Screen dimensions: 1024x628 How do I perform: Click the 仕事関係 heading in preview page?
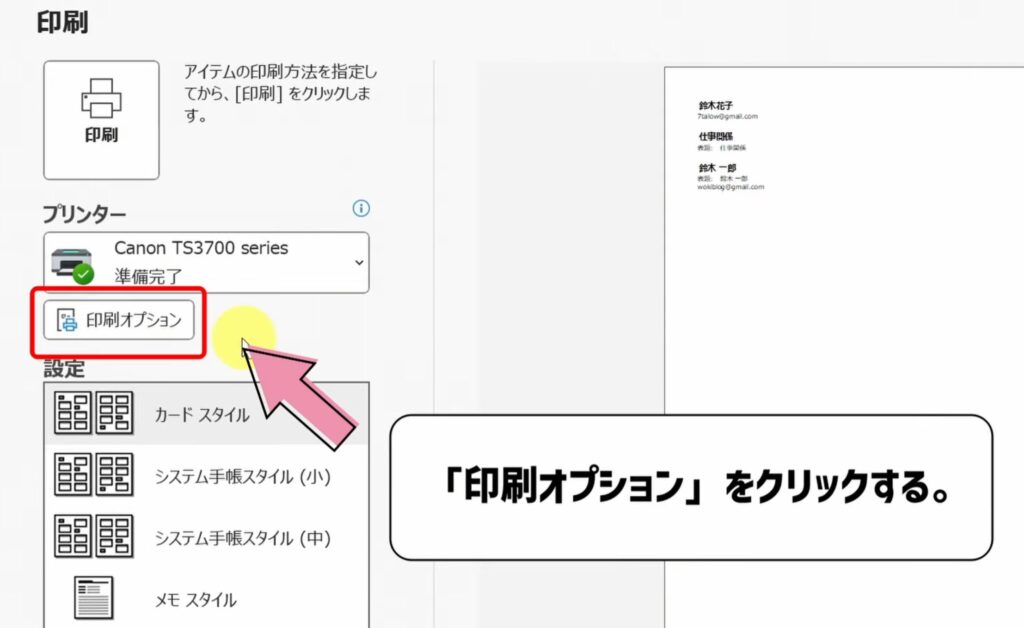point(716,136)
